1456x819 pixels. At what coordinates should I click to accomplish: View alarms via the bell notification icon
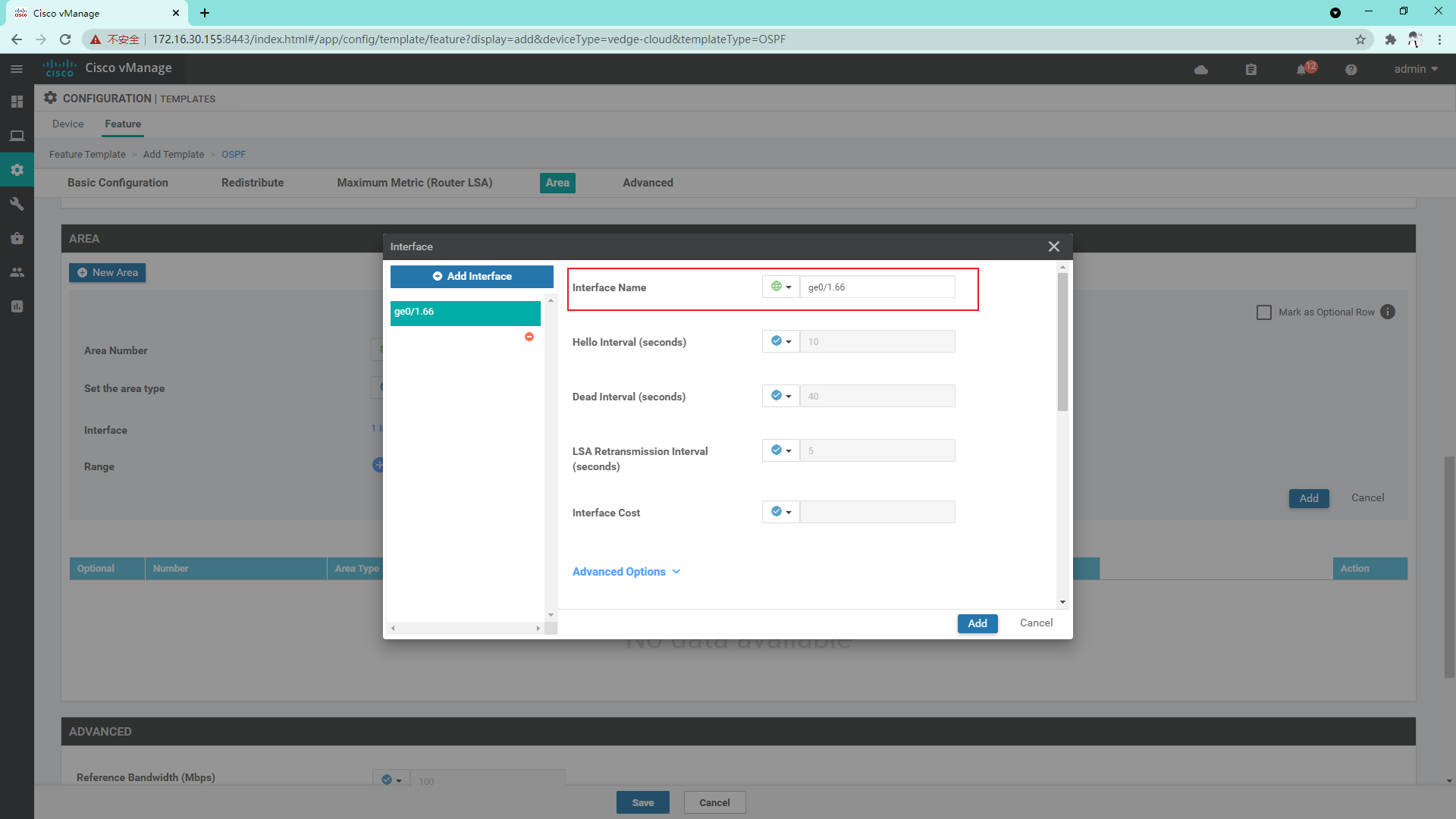coord(1303,68)
